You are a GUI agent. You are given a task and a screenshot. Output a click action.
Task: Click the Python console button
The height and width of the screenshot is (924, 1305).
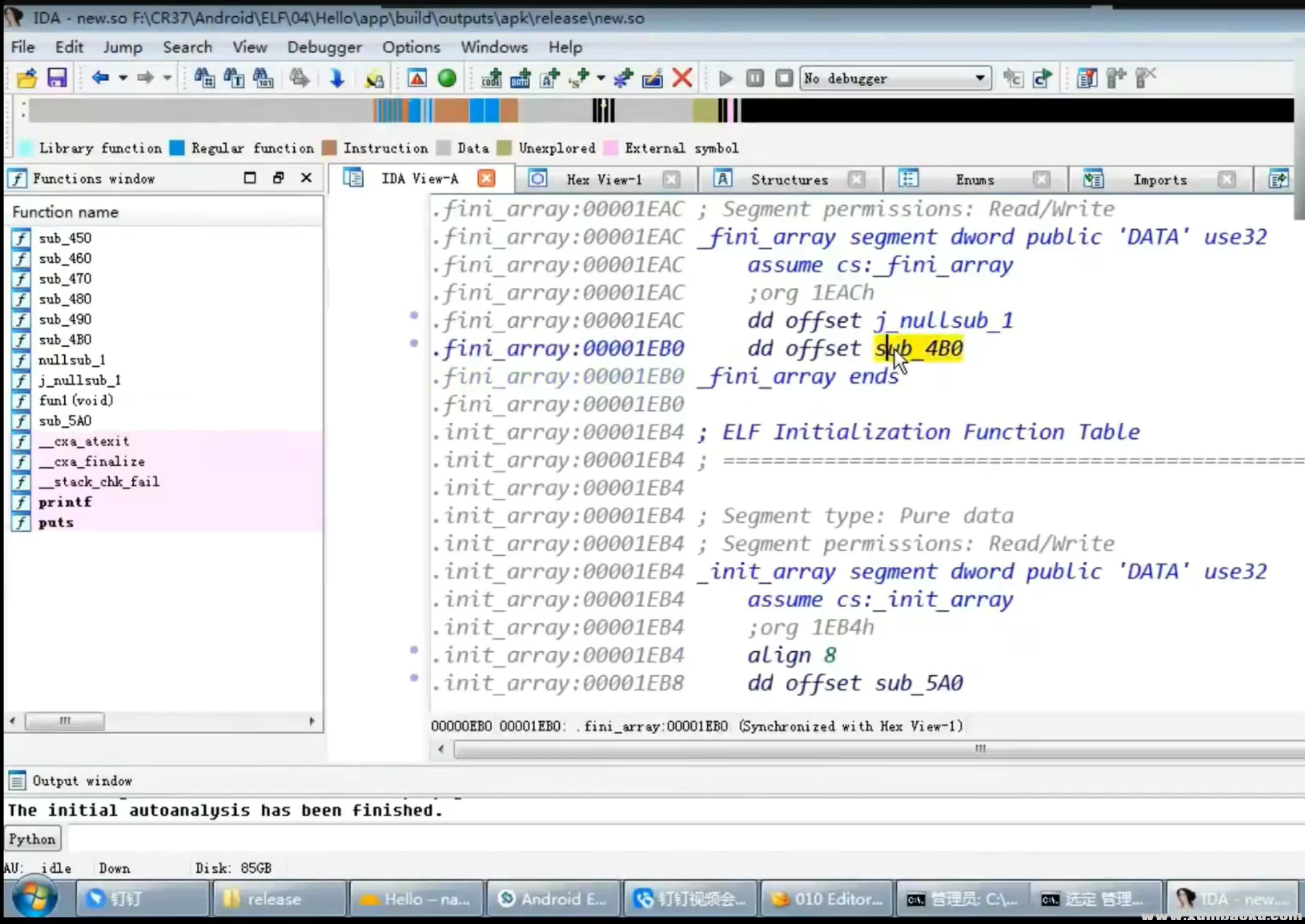click(32, 839)
